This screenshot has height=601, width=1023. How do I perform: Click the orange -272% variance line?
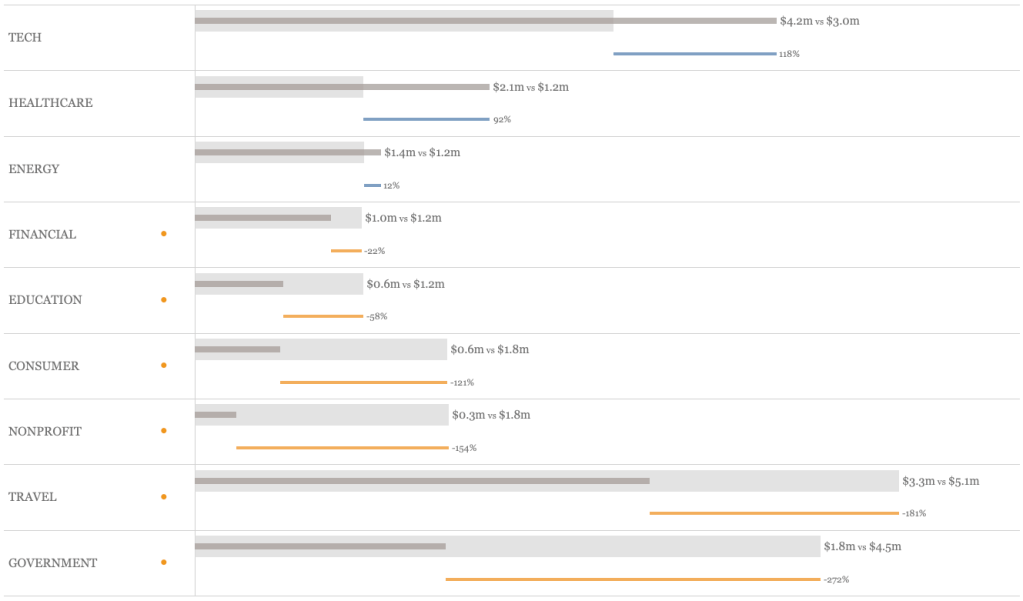tap(632, 579)
